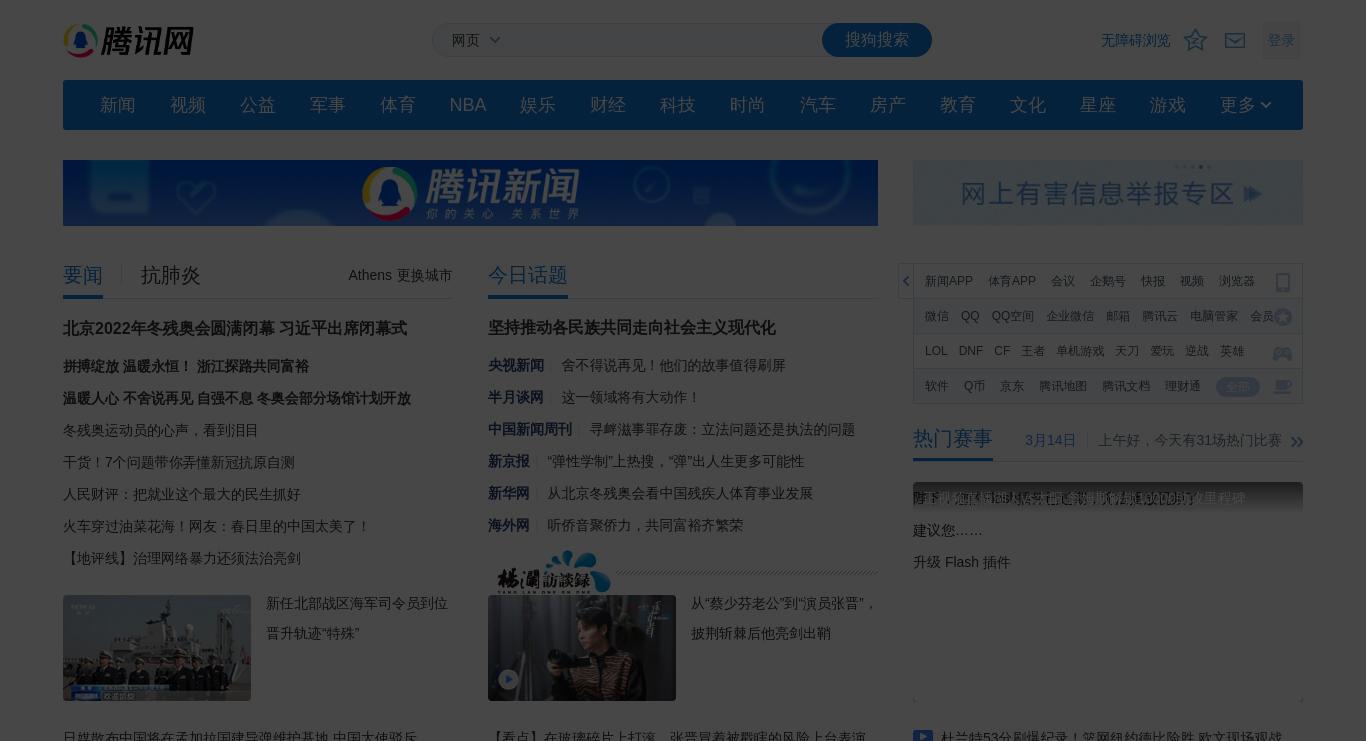The image size is (1366, 741).
Task: Click the 海外网 source link
Action: click(x=509, y=525)
